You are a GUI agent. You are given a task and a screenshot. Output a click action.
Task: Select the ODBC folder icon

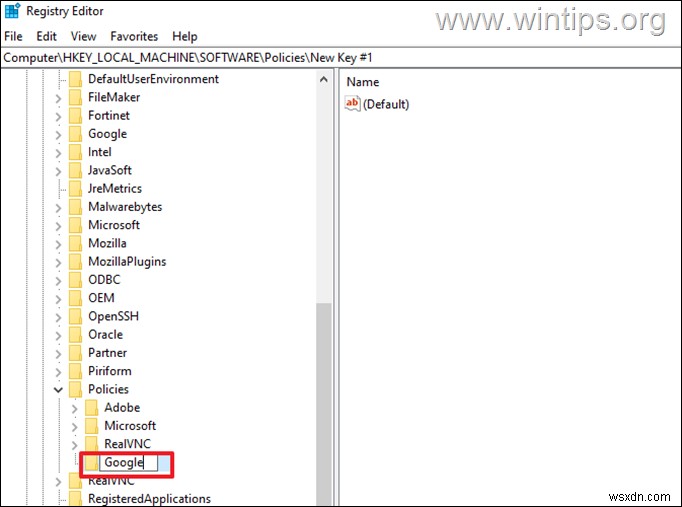75,280
